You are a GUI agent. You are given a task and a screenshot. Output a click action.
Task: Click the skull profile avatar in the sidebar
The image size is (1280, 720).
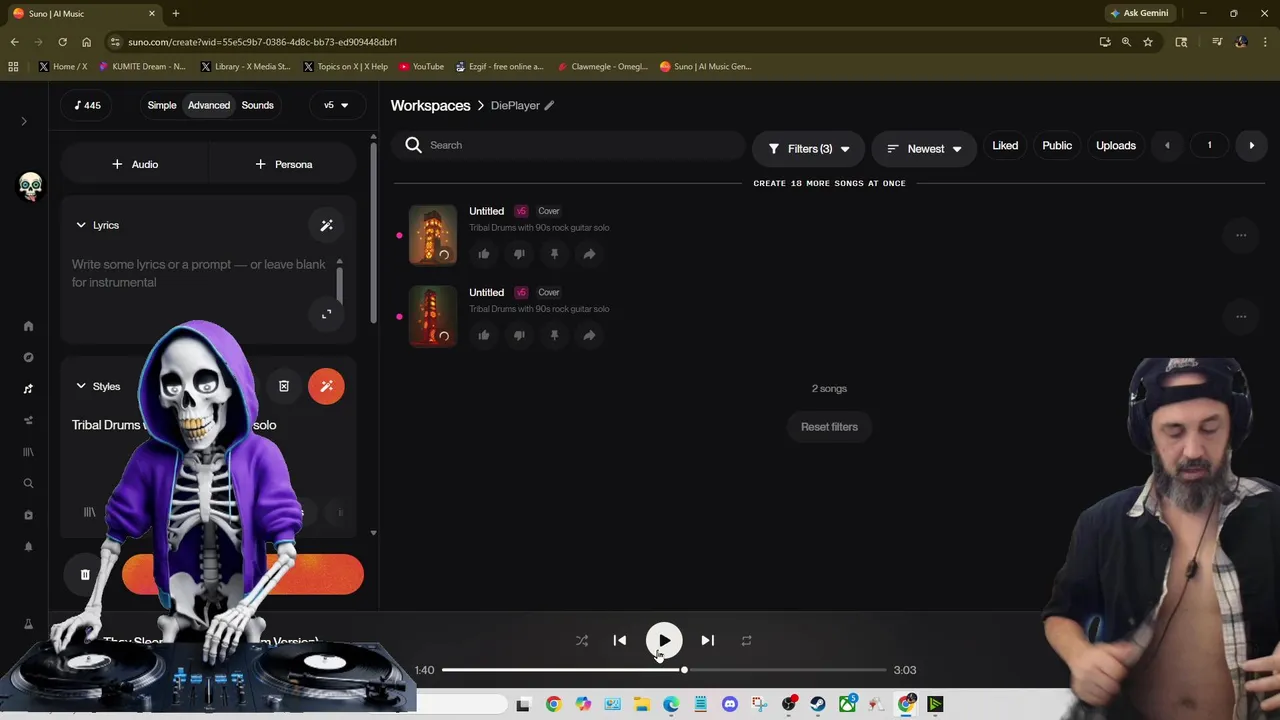(31, 186)
